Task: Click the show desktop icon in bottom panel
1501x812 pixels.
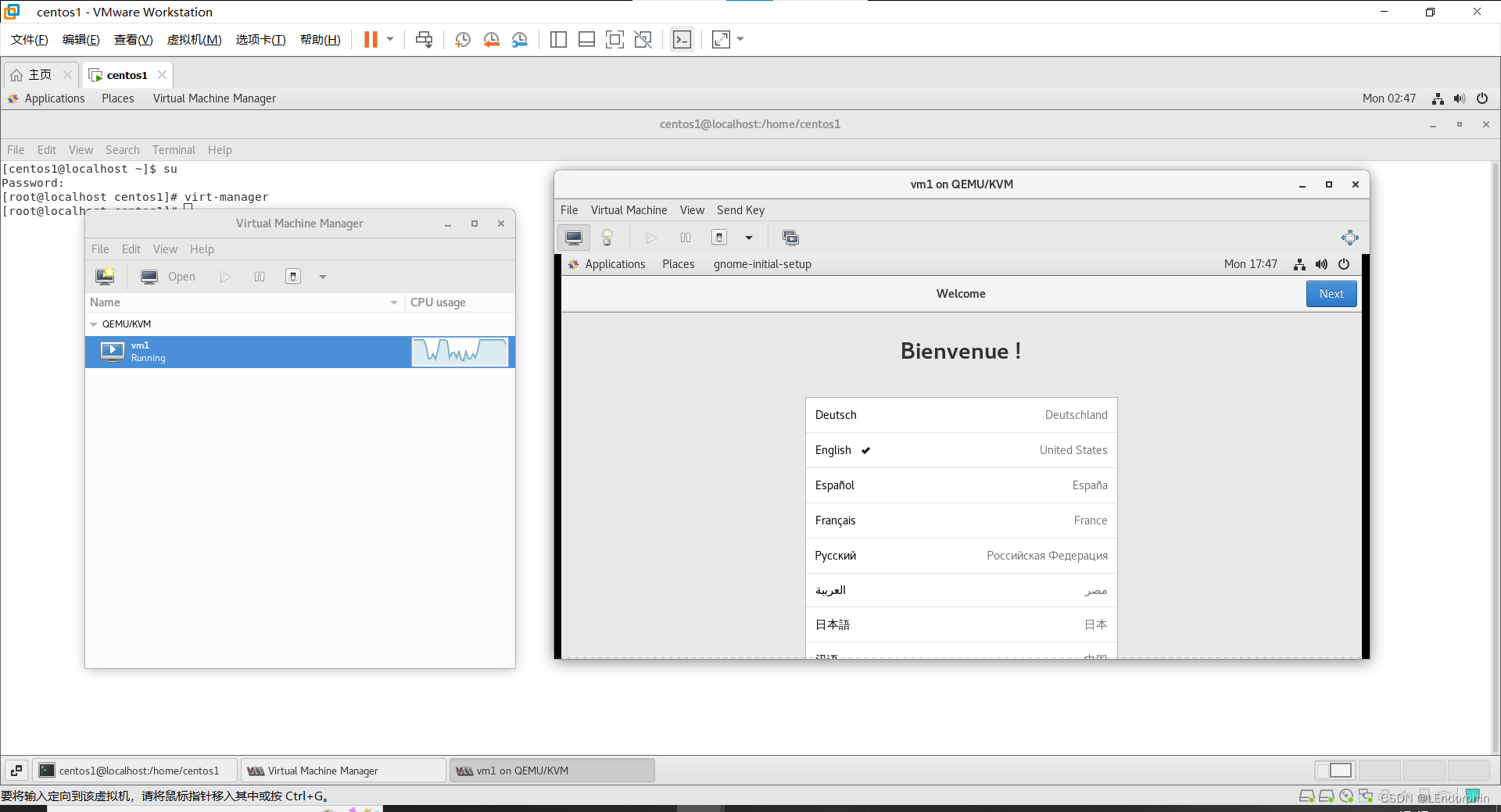Action: pyautogui.click(x=16, y=771)
